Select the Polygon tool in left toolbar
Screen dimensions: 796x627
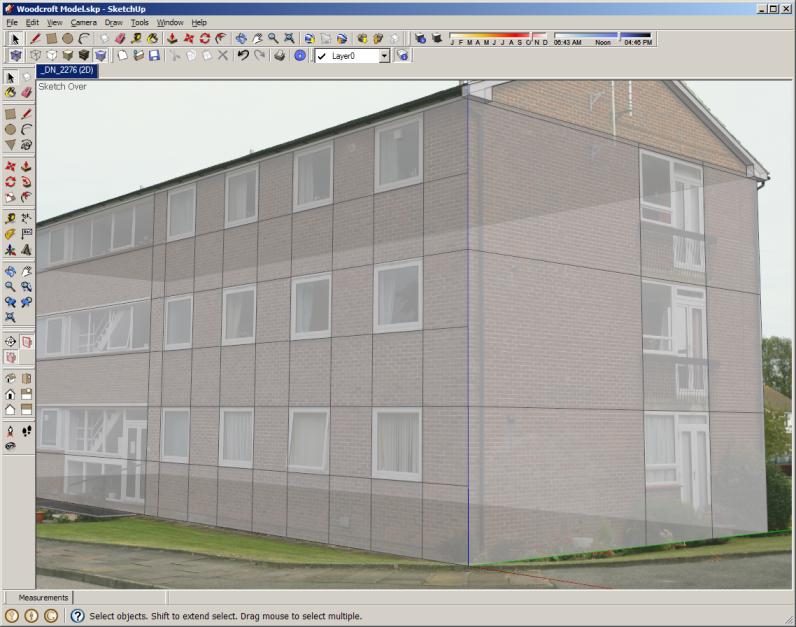(10, 145)
